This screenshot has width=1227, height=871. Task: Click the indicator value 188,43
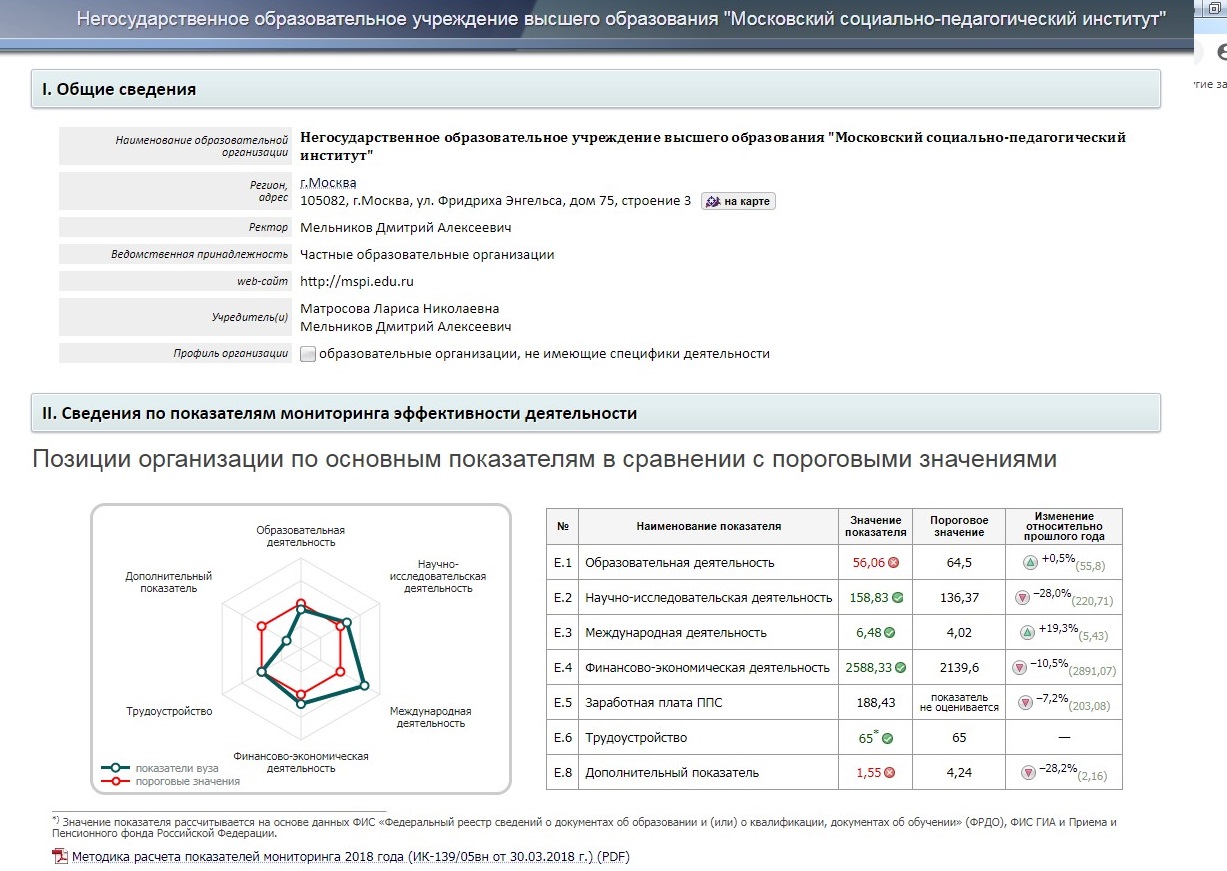point(875,702)
